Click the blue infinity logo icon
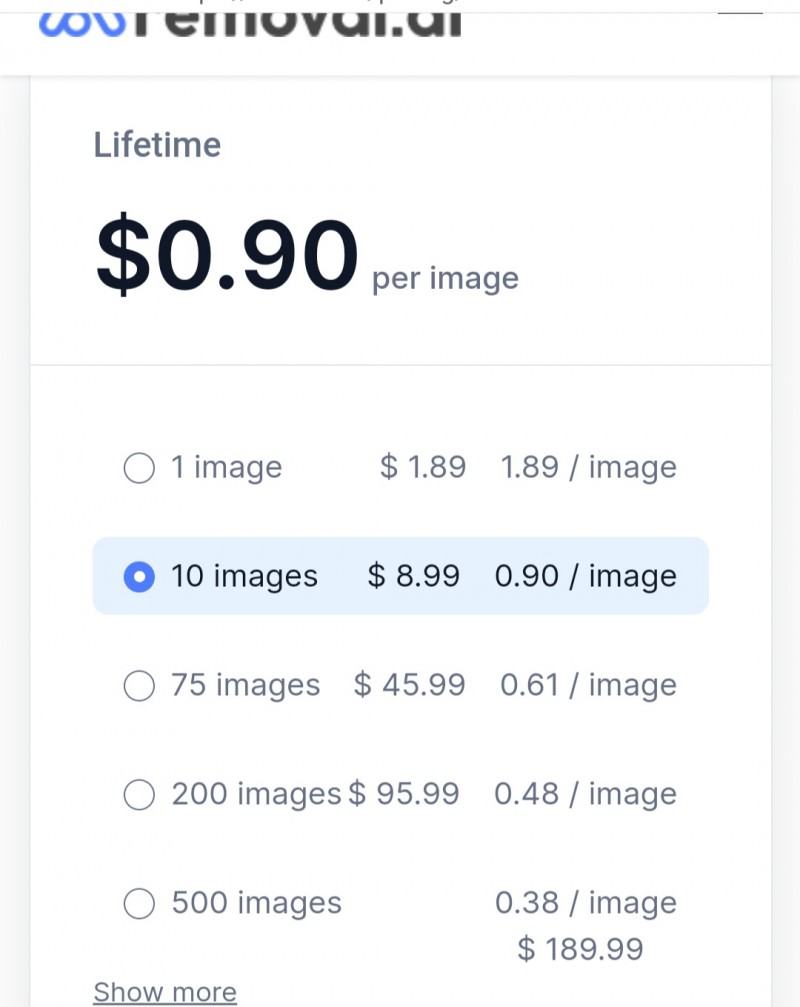Viewport: 800px width, 1007px height. [x=82, y=24]
